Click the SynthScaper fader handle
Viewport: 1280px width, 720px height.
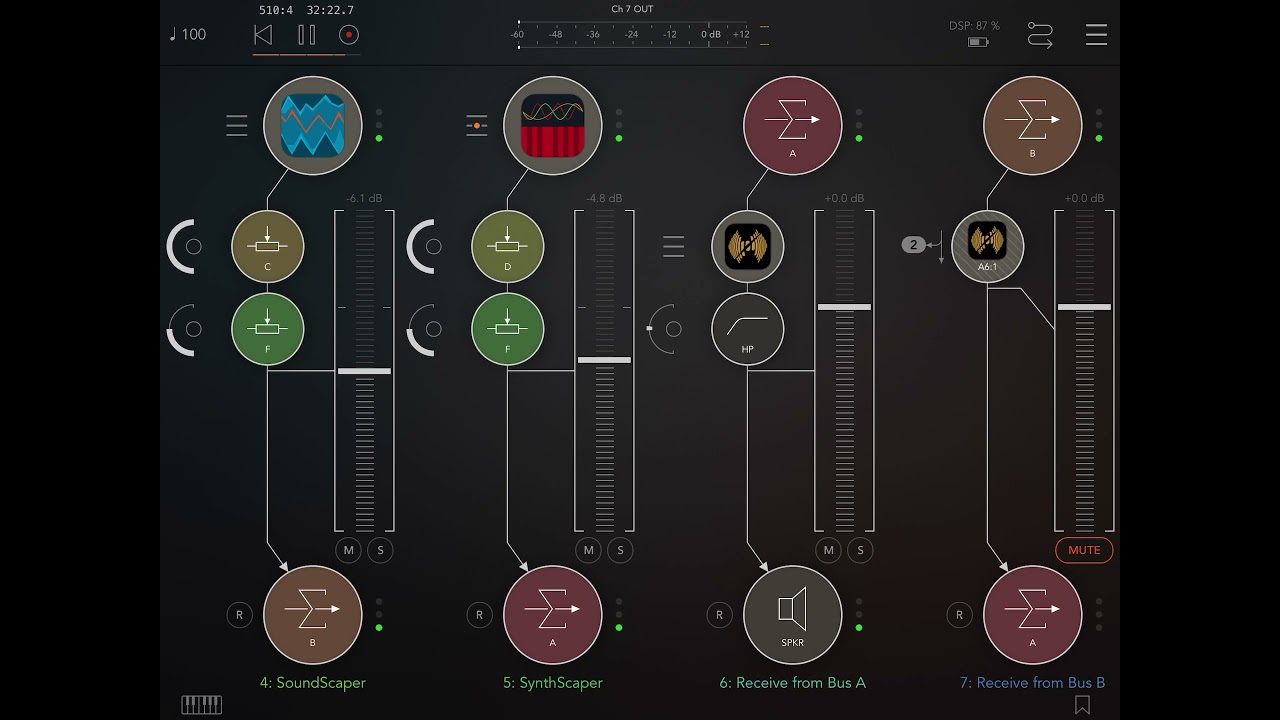point(604,360)
